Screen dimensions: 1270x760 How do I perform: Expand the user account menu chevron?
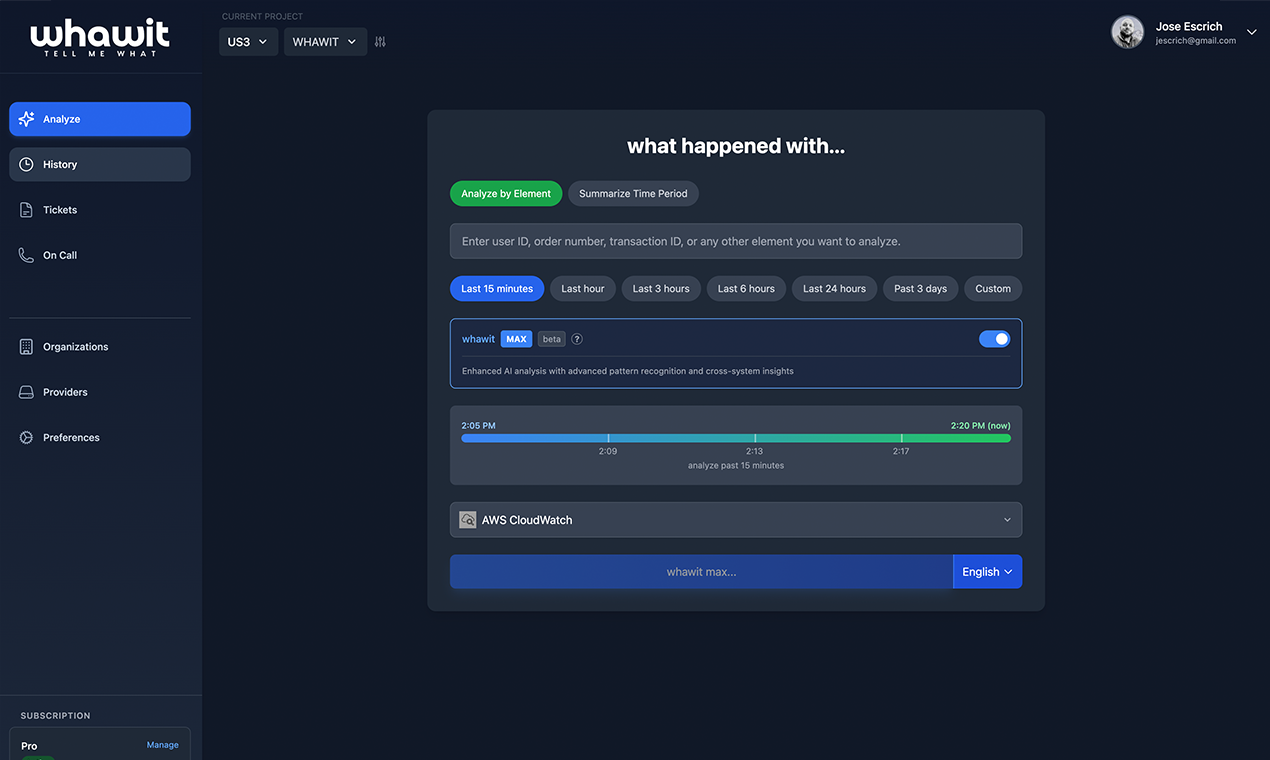[1252, 32]
